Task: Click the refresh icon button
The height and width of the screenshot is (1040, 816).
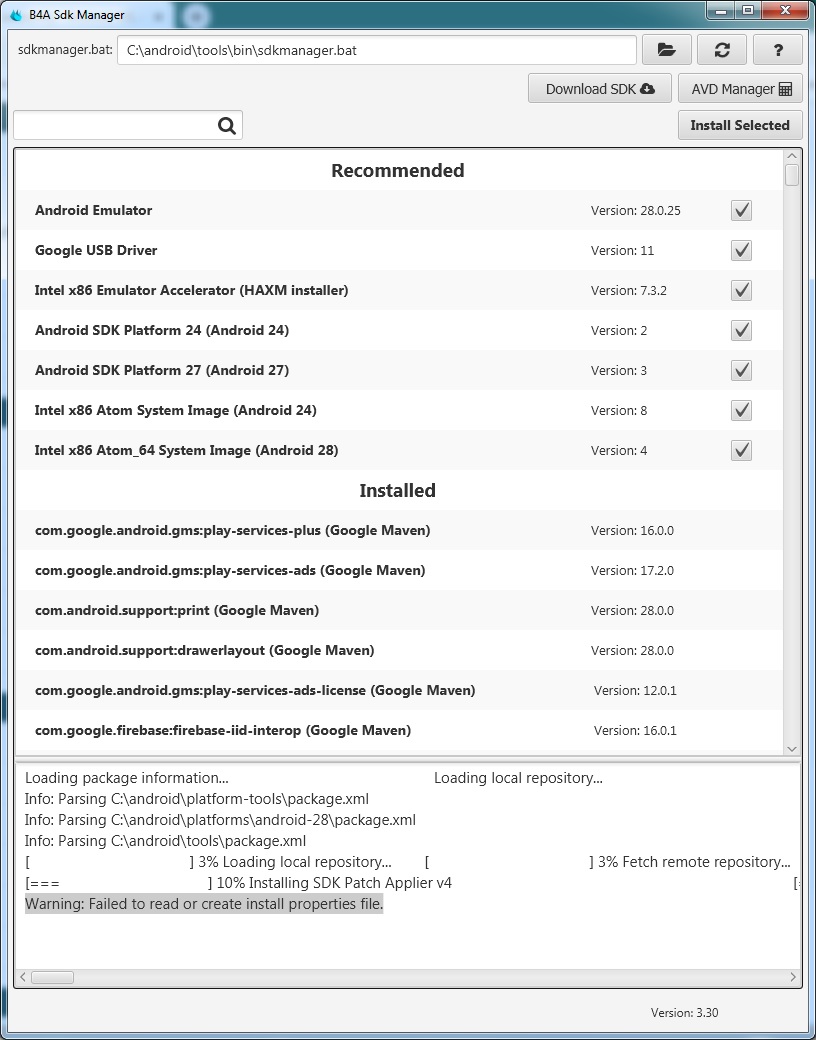Action: coord(722,50)
